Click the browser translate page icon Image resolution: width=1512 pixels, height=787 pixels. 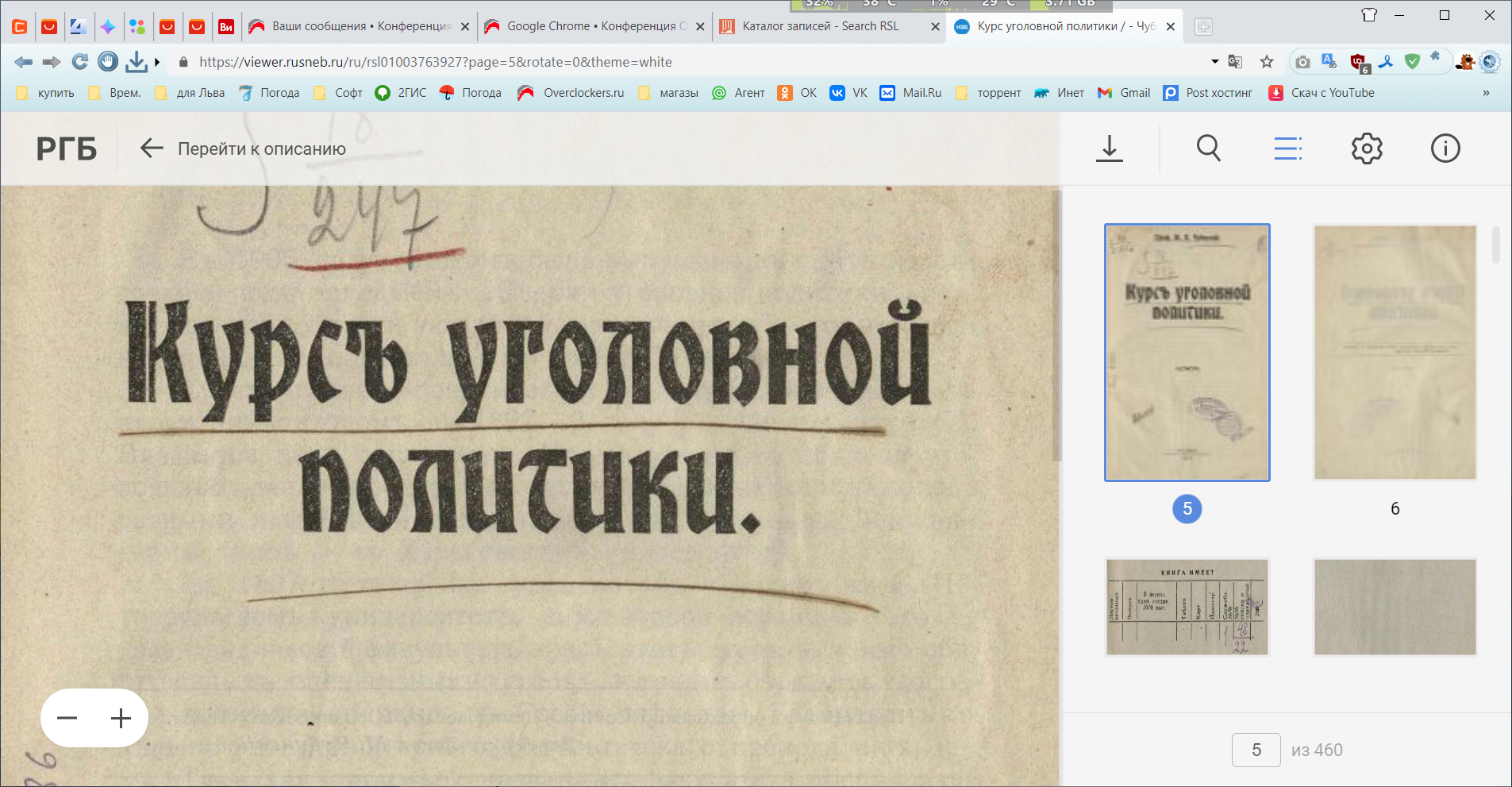pyautogui.click(x=1235, y=62)
